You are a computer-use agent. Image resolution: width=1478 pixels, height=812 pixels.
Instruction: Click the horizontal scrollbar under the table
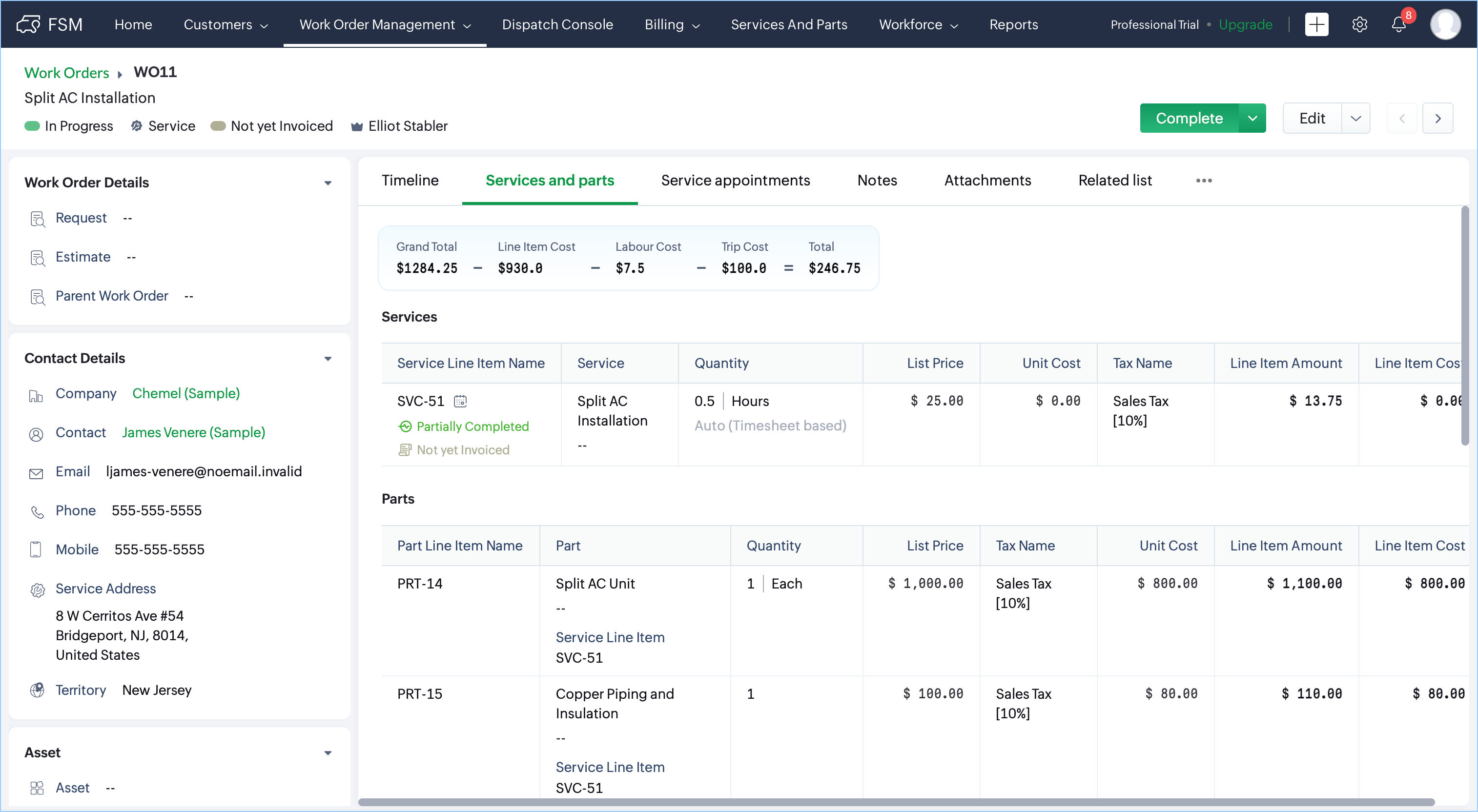(x=895, y=802)
